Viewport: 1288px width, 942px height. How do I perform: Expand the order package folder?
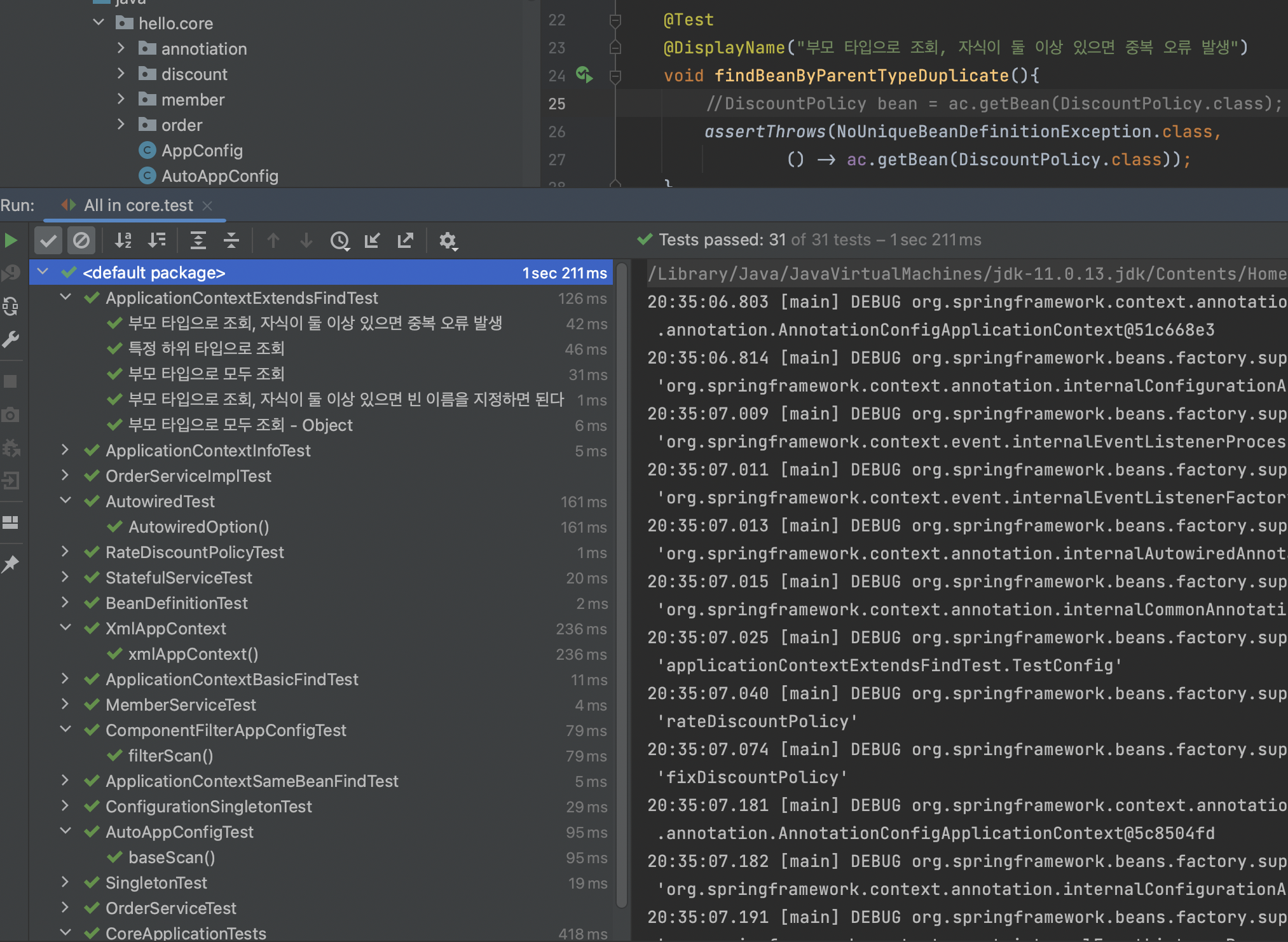pos(121,125)
